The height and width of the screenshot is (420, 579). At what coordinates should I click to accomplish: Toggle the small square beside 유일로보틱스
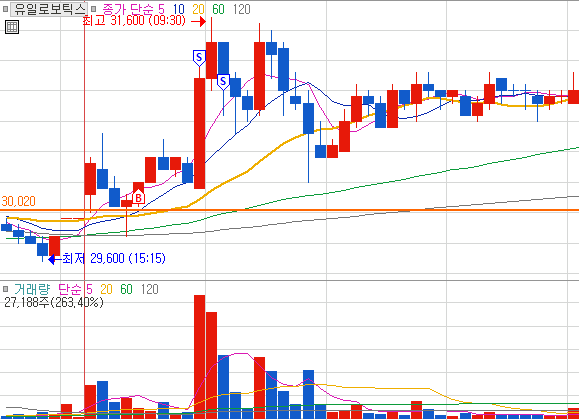[x=5, y=9]
